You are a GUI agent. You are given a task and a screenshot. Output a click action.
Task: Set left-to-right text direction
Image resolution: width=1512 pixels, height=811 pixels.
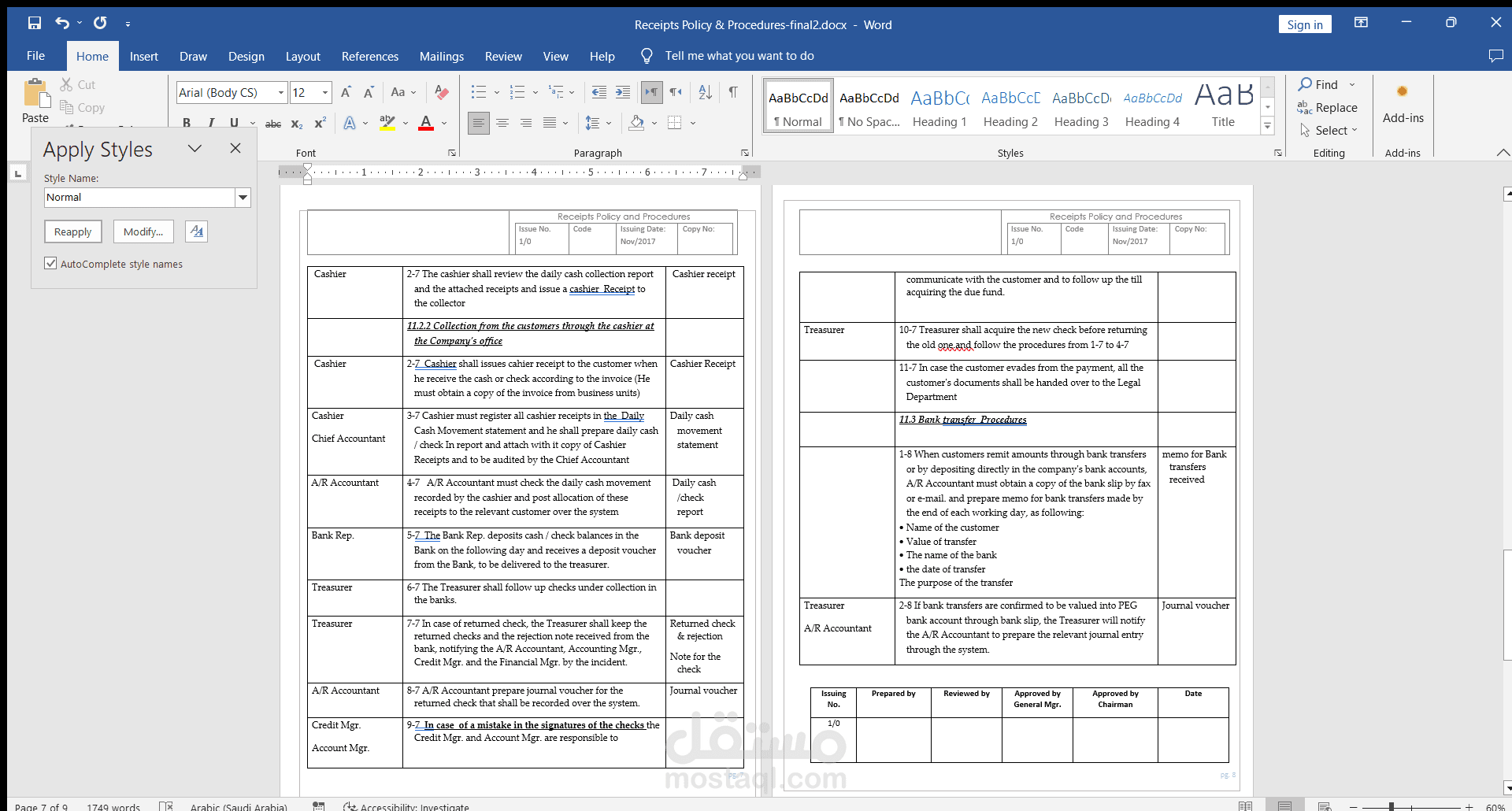click(x=652, y=93)
